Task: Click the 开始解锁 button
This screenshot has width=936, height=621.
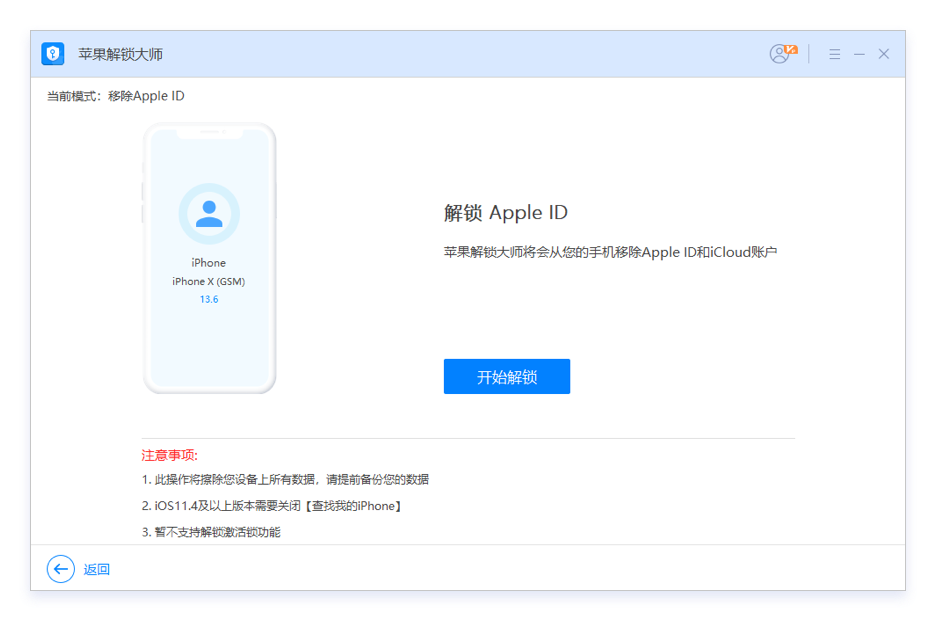Action: tap(507, 376)
